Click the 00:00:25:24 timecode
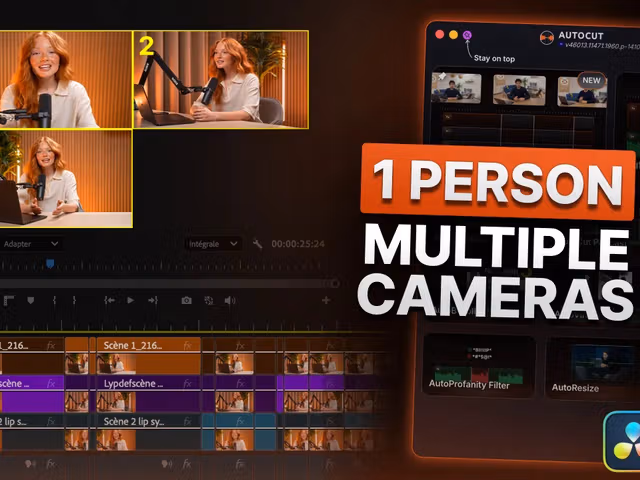This screenshot has height=480, width=640. [x=298, y=244]
